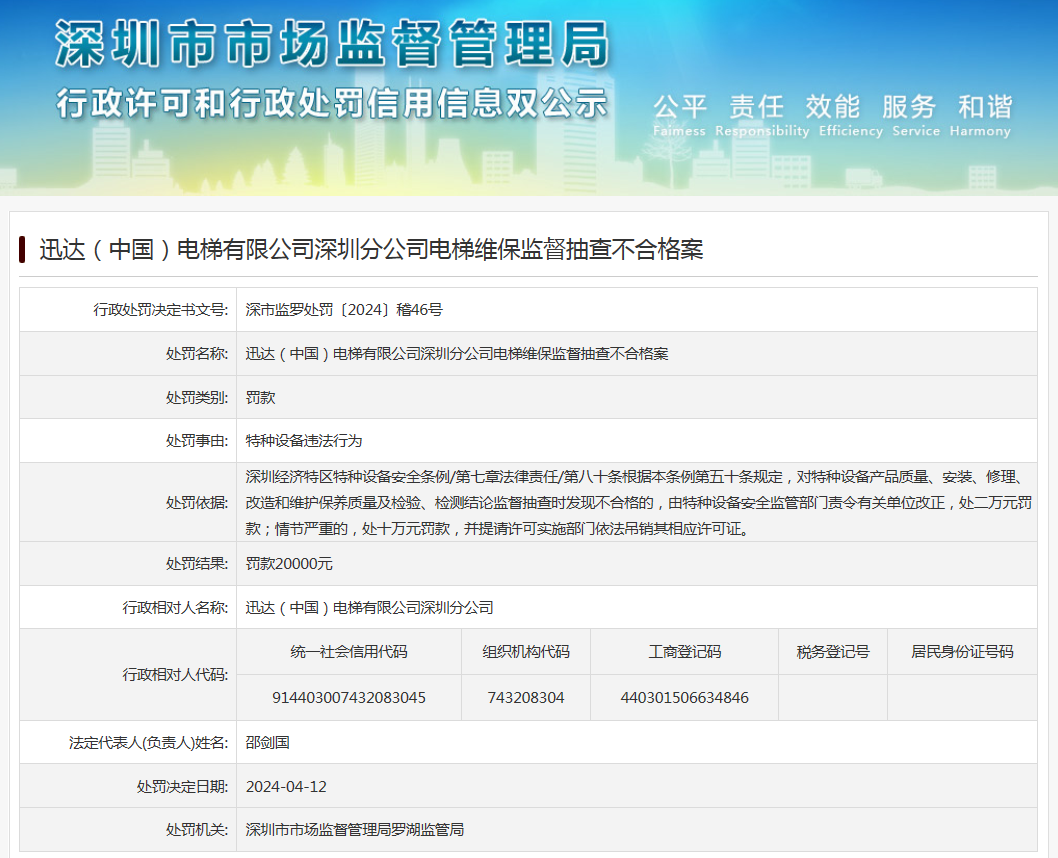Image resolution: width=1058 pixels, height=858 pixels.
Task: Select the decision document number 深市监罗处罚〔2024〕稽46号
Action: 344,310
